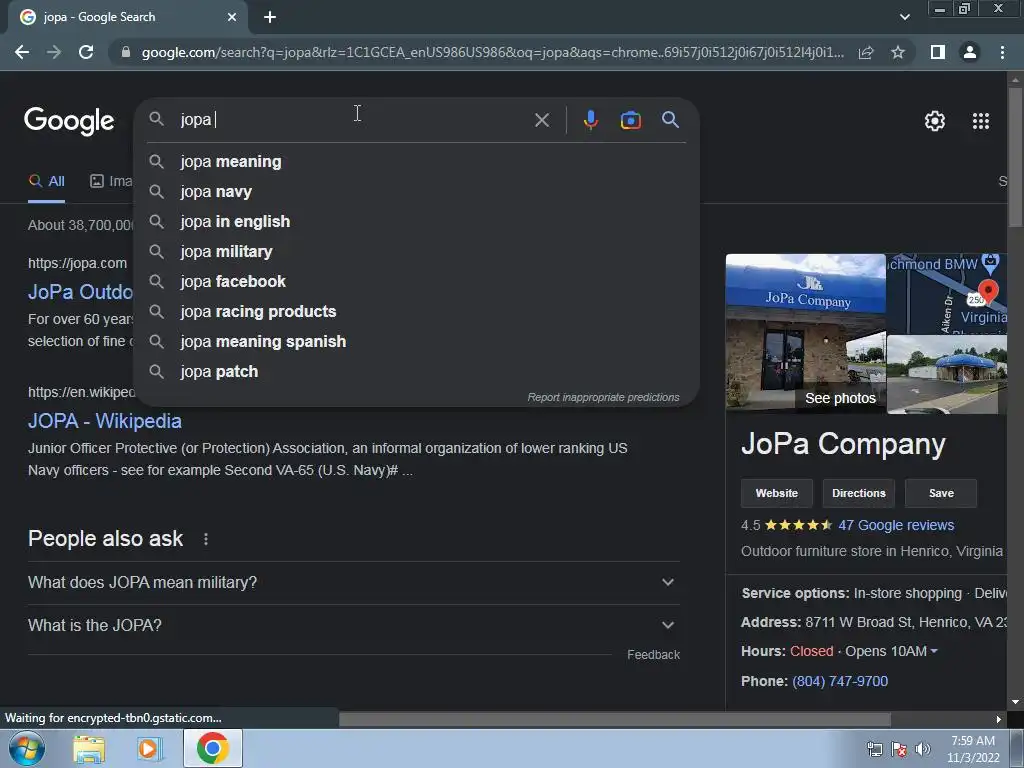Pick the 'jopa meaning spanish' suggestion
Screen dimensions: 1024x768
tap(417, 342)
